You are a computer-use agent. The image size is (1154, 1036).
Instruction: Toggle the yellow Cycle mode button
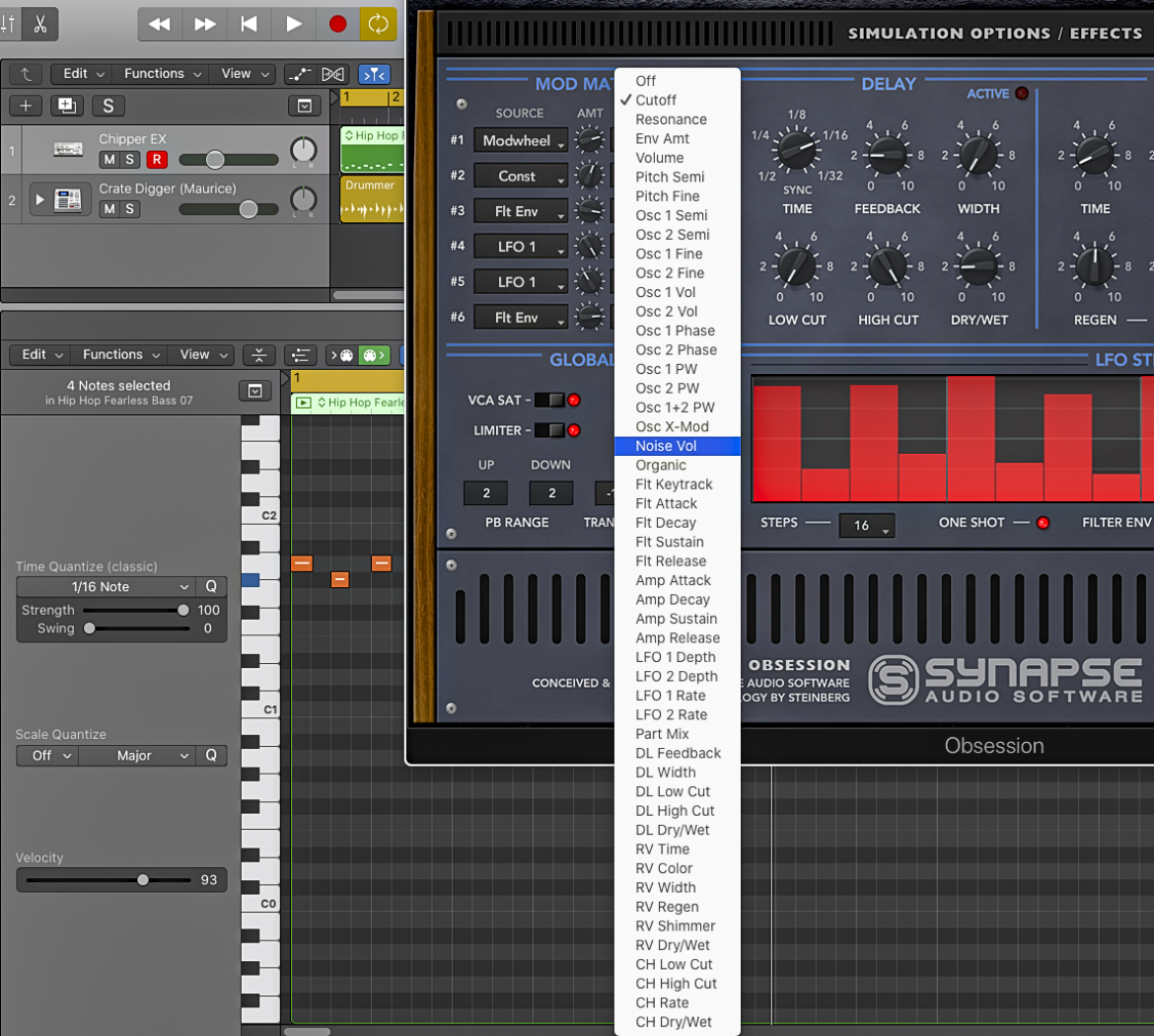click(379, 25)
